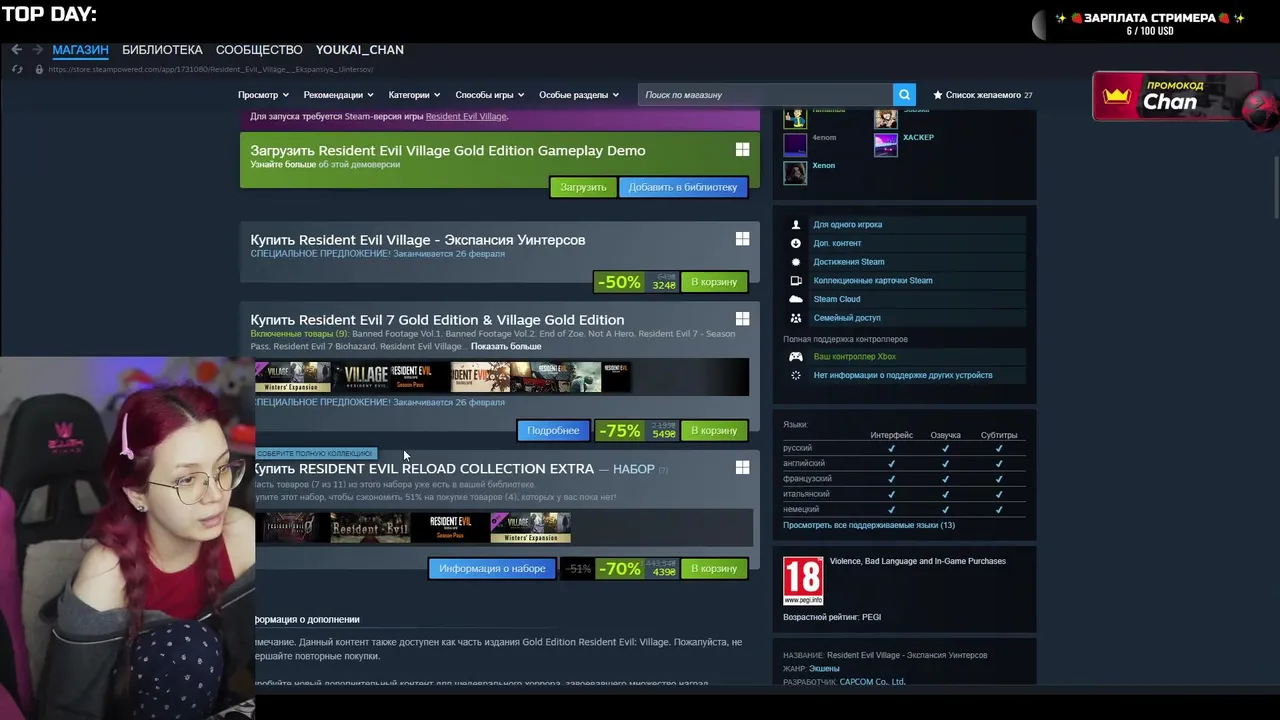Screen dimensions: 1280x720
Task: Add the -70% Reload Collection to cart
Action: (x=714, y=569)
